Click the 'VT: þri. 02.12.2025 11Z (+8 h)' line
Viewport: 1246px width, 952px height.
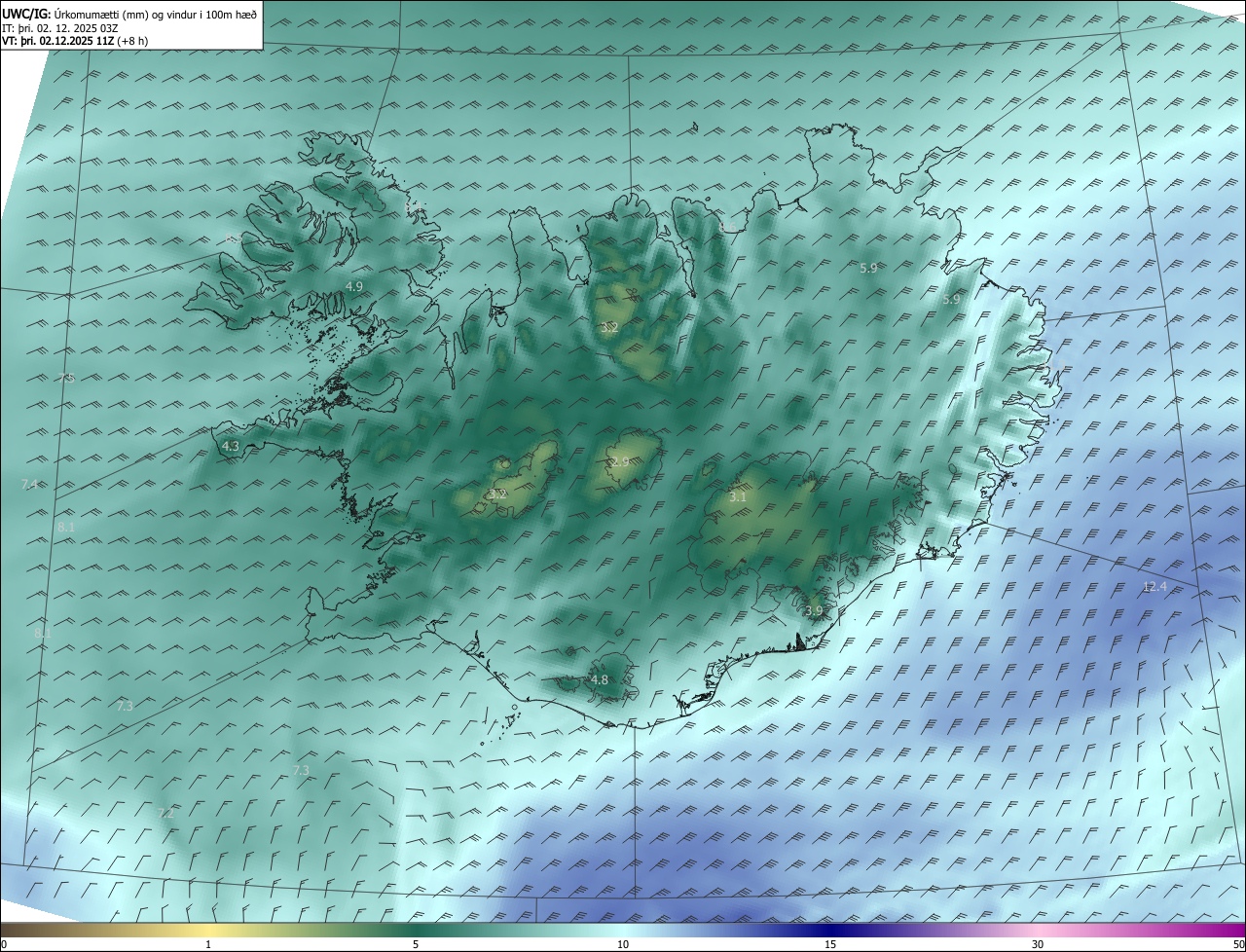75,41
